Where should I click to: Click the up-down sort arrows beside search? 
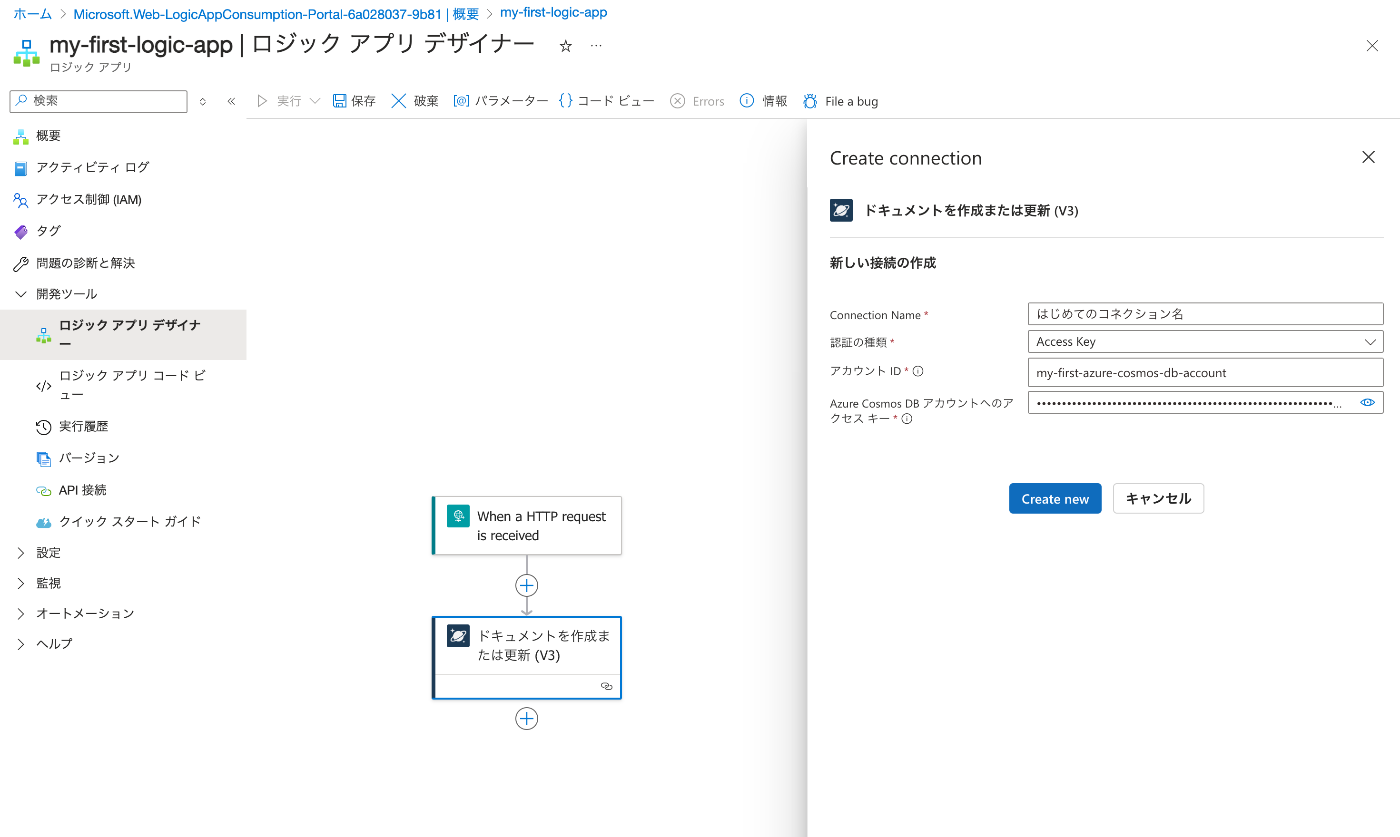coord(203,101)
